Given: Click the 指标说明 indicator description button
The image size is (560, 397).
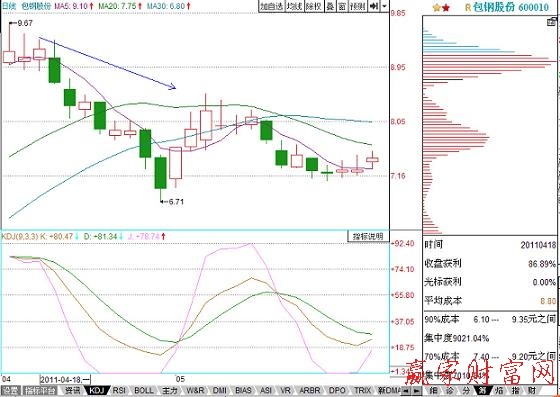Looking at the screenshot, I should [x=368, y=236].
